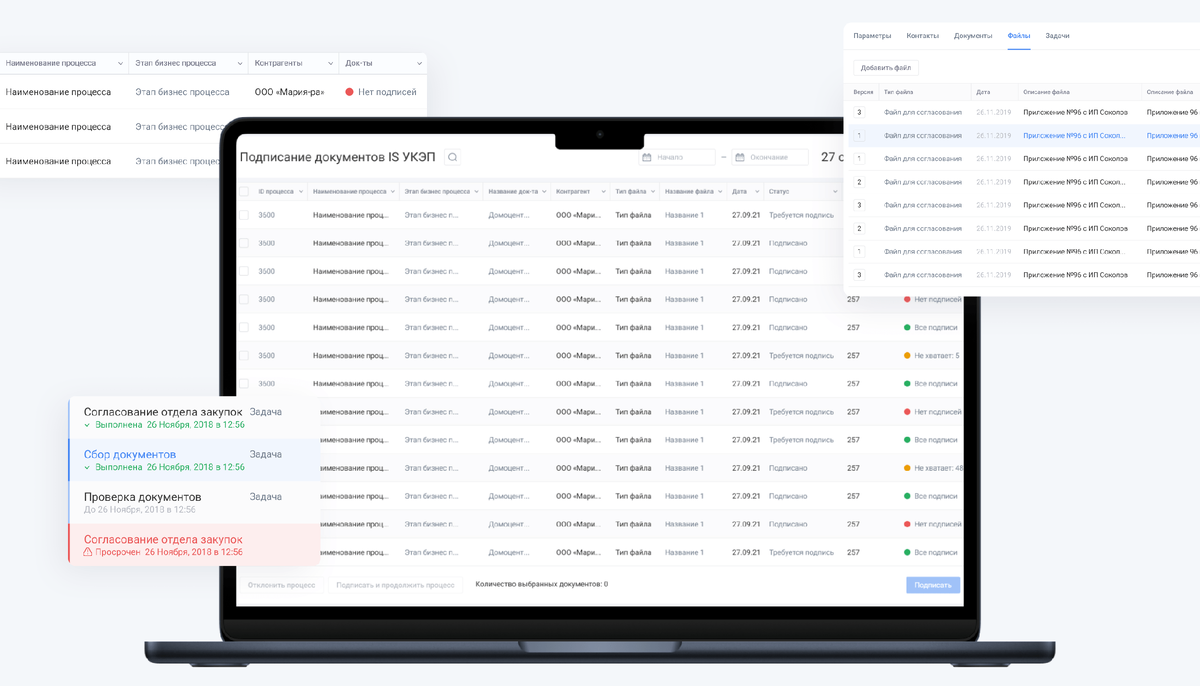Open the Сбор документов task card
This screenshot has height=686, width=1200.
tap(194, 460)
